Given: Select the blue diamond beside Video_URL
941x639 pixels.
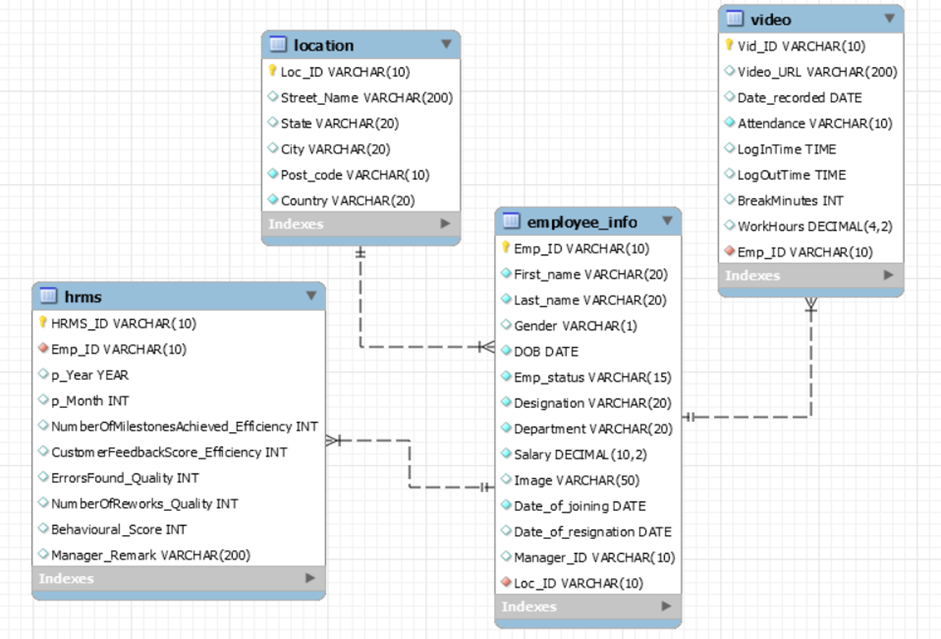Looking at the screenshot, I should [x=729, y=72].
